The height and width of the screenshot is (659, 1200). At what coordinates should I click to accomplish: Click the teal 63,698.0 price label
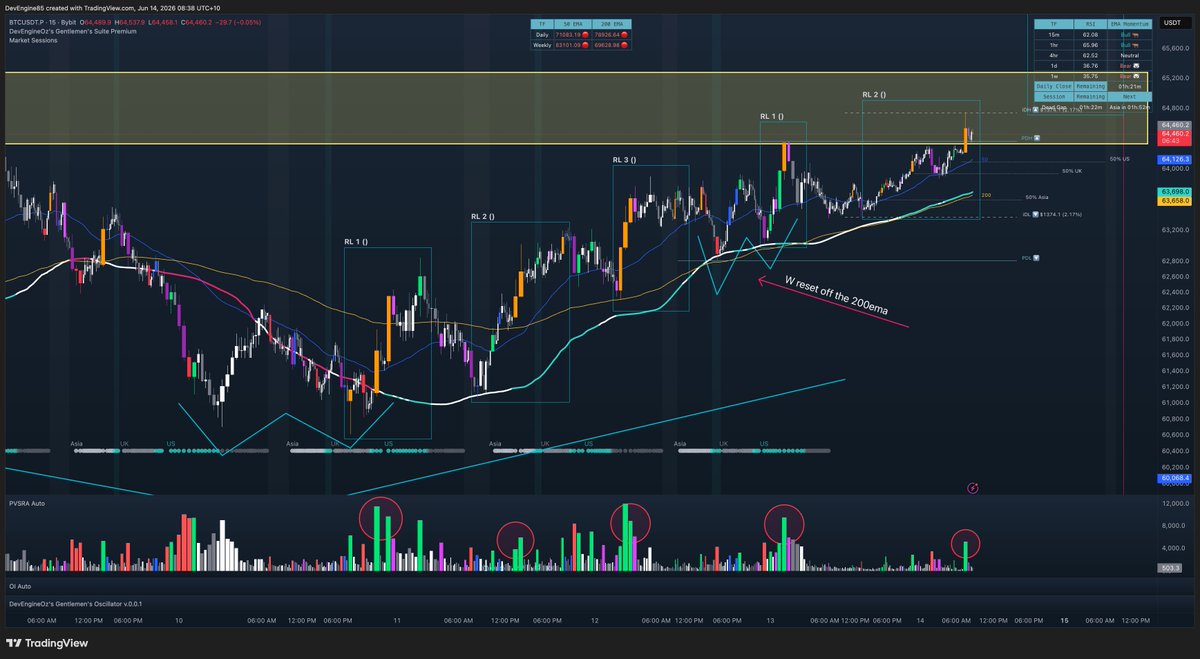point(1174,191)
